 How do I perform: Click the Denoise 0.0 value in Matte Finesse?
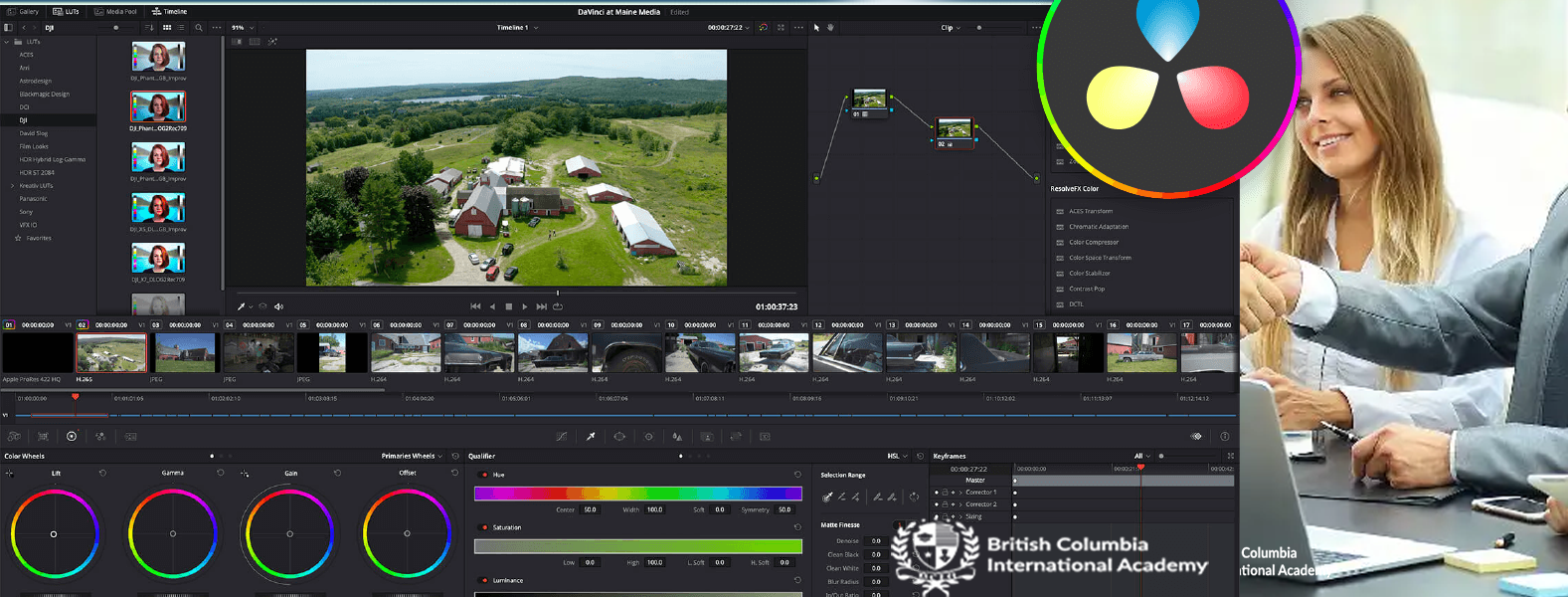[x=876, y=541]
